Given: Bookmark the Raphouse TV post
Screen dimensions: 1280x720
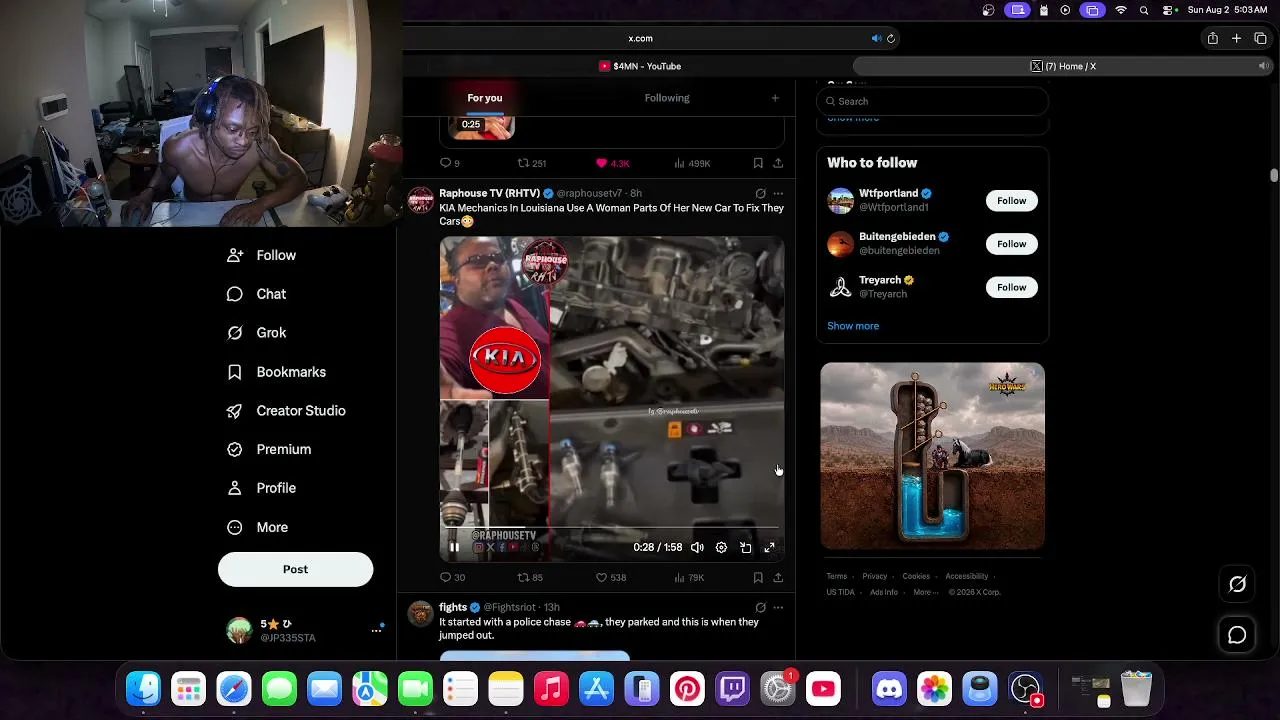Looking at the screenshot, I should pos(758,577).
